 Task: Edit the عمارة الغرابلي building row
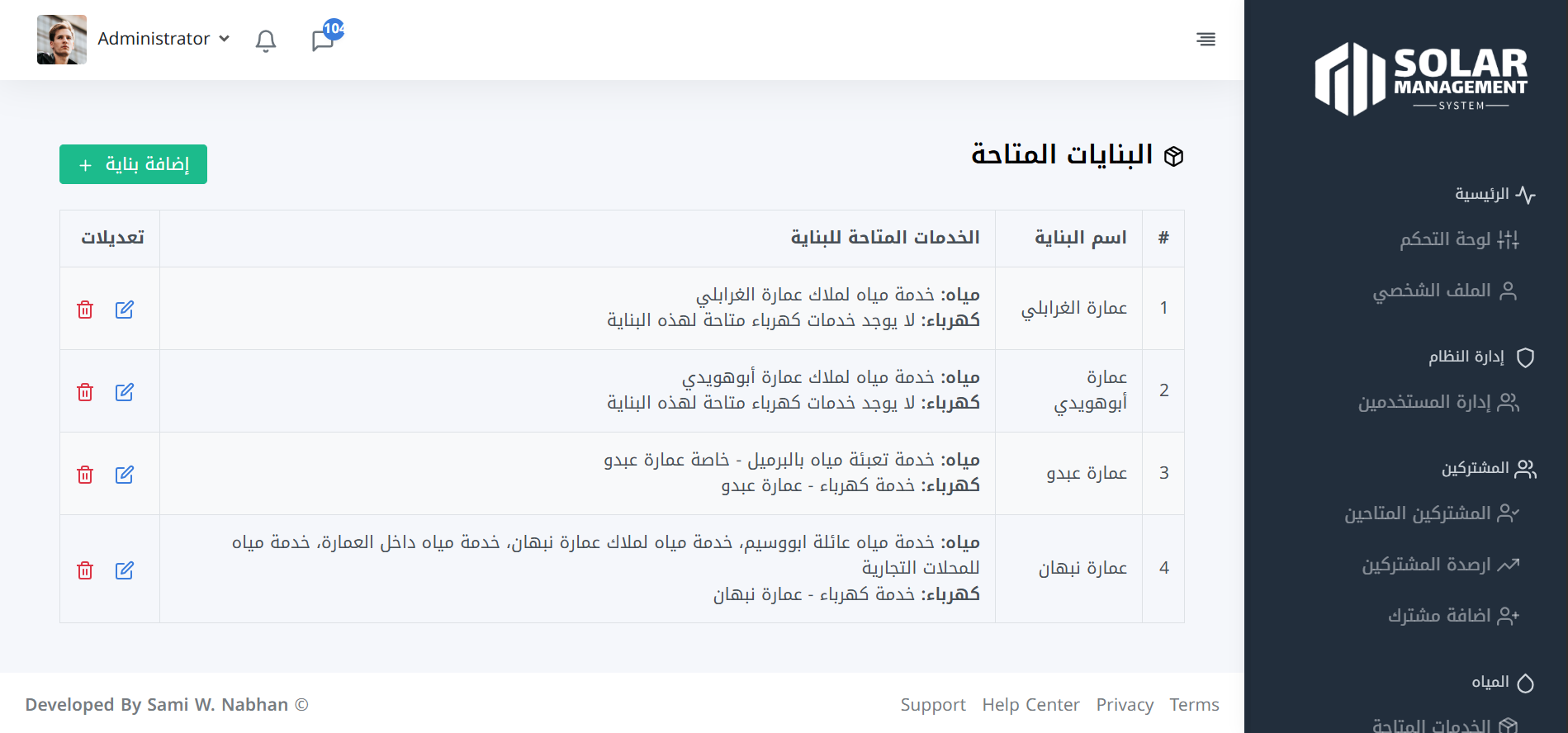(x=125, y=310)
